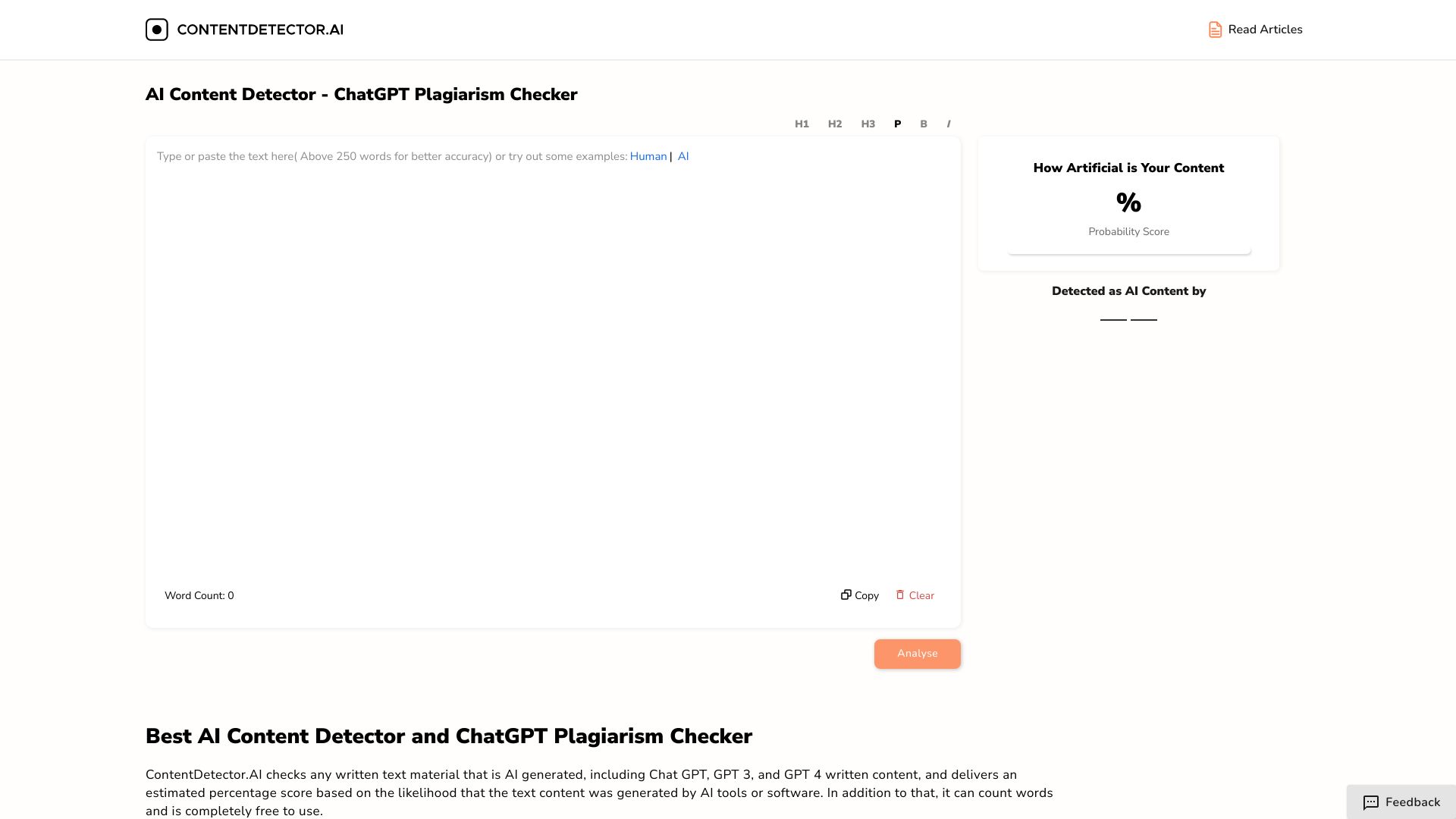The width and height of the screenshot is (1456, 819).
Task: Click the ContentDetector.AI logo
Action: coord(243,29)
